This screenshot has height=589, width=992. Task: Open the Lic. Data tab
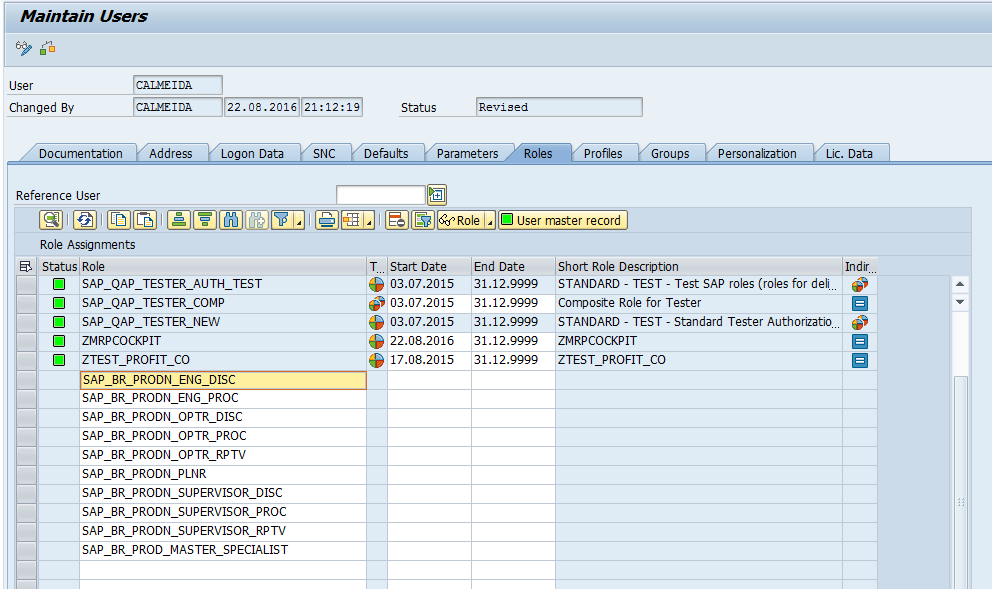(x=849, y=153)
